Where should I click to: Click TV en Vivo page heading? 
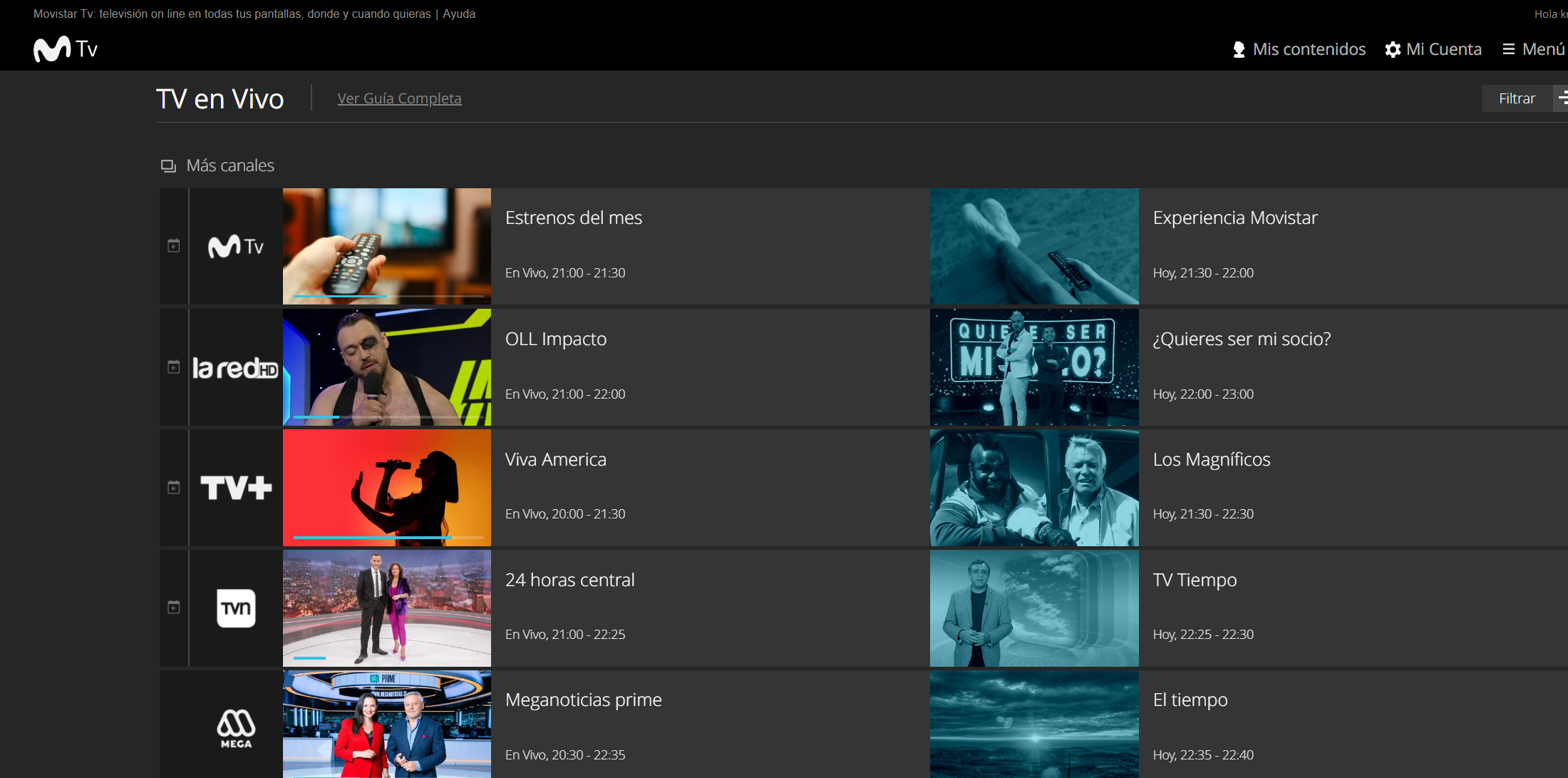(x=220, y=99)
